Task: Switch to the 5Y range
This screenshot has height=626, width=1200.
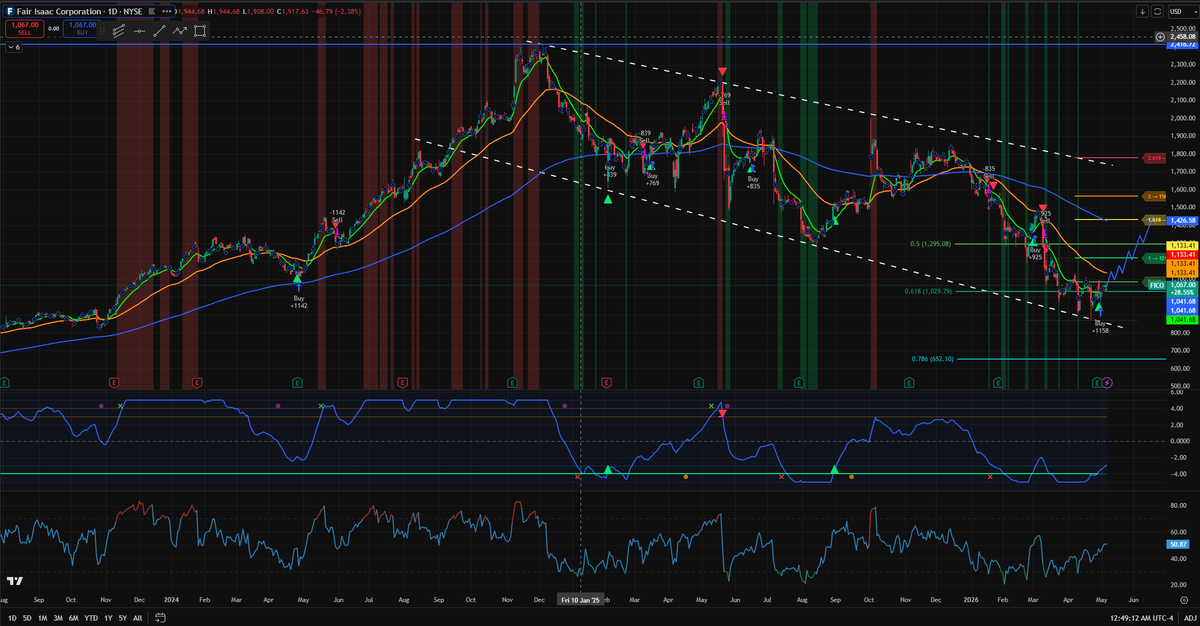Action: (x=123, y=618)
